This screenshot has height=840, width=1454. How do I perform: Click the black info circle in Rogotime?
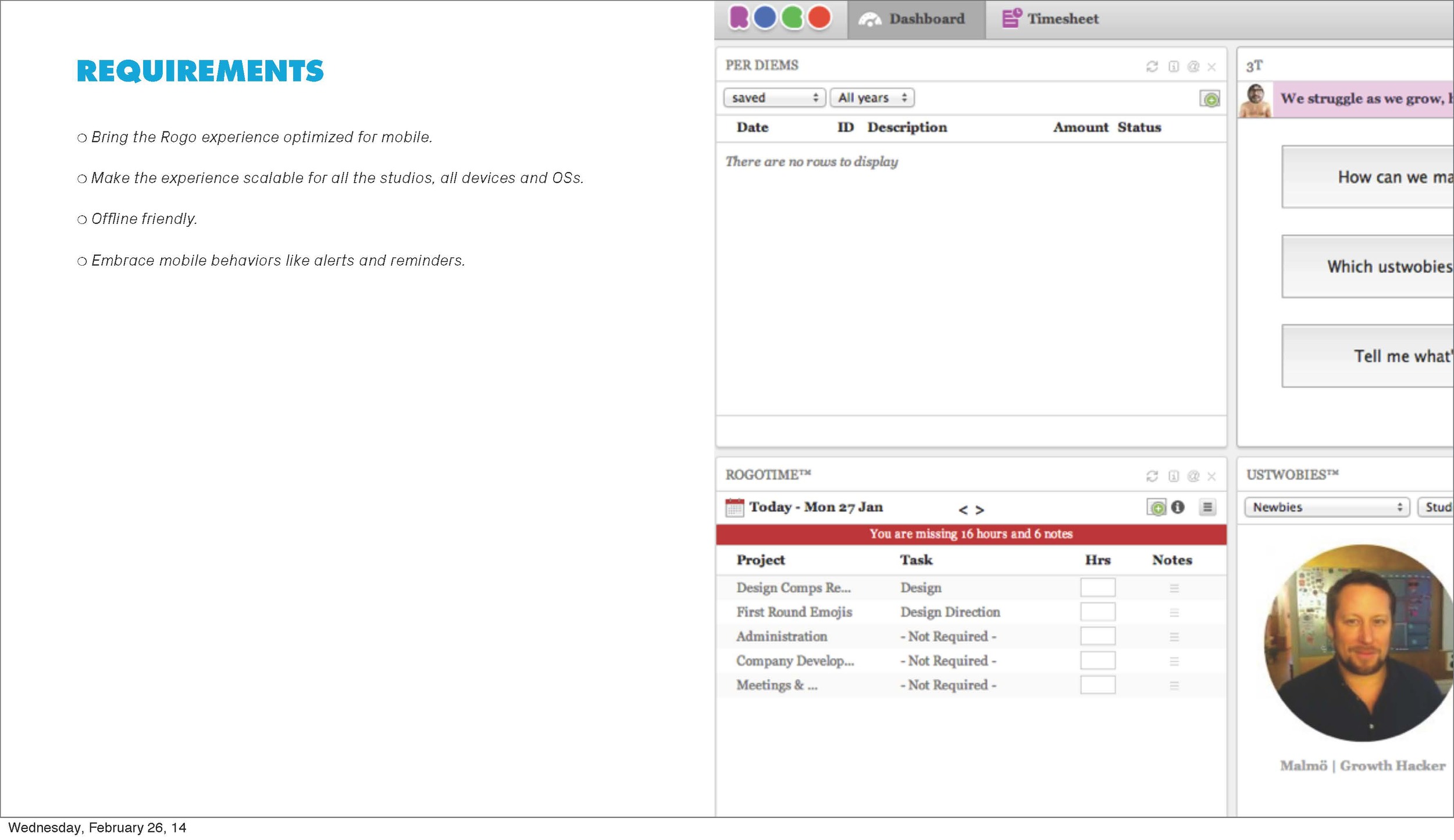pyautogui.click(x=1178, y=507)
